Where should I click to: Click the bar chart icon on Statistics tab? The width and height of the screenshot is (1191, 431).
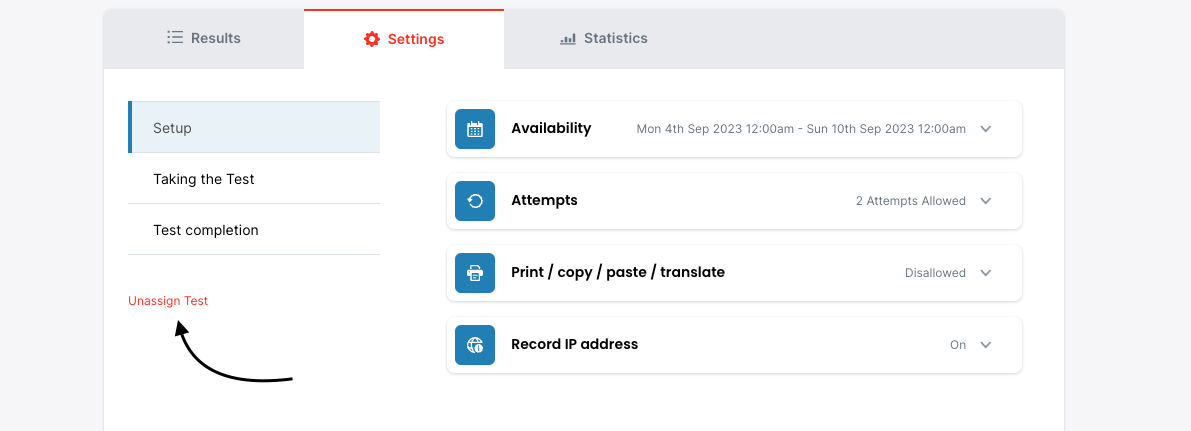pos(568,39)
